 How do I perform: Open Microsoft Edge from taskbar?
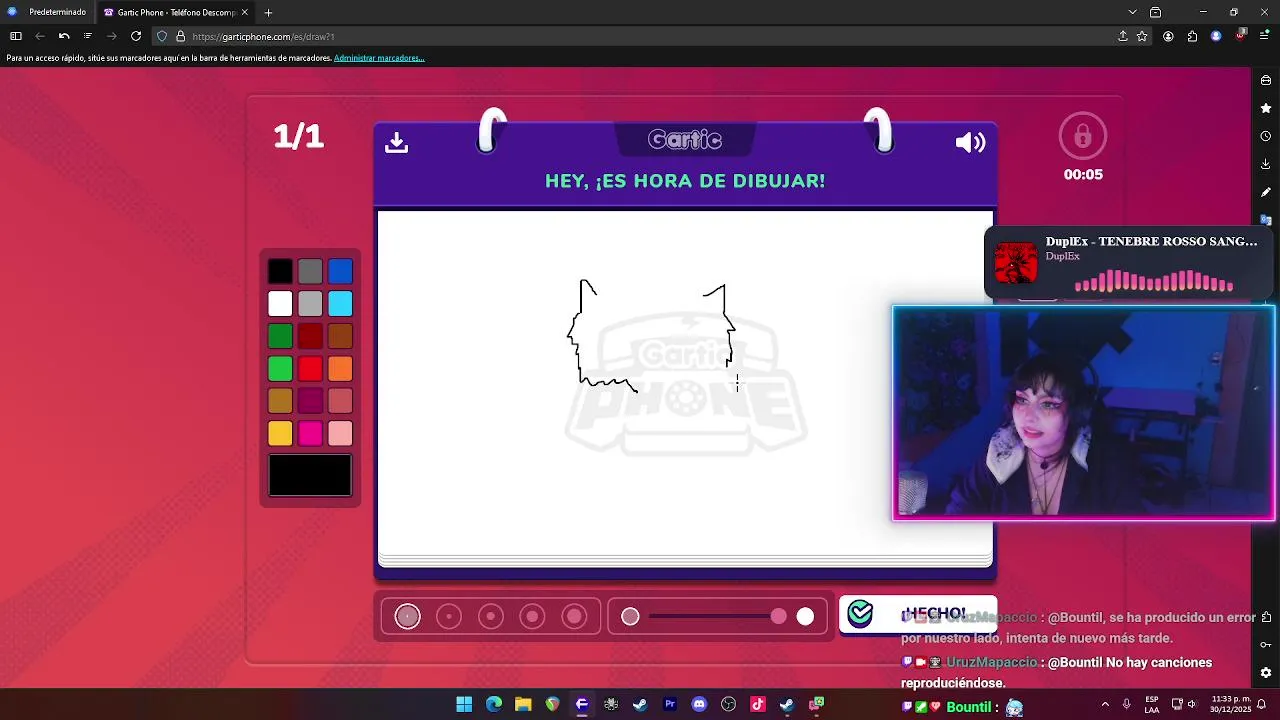click(494, 704)
